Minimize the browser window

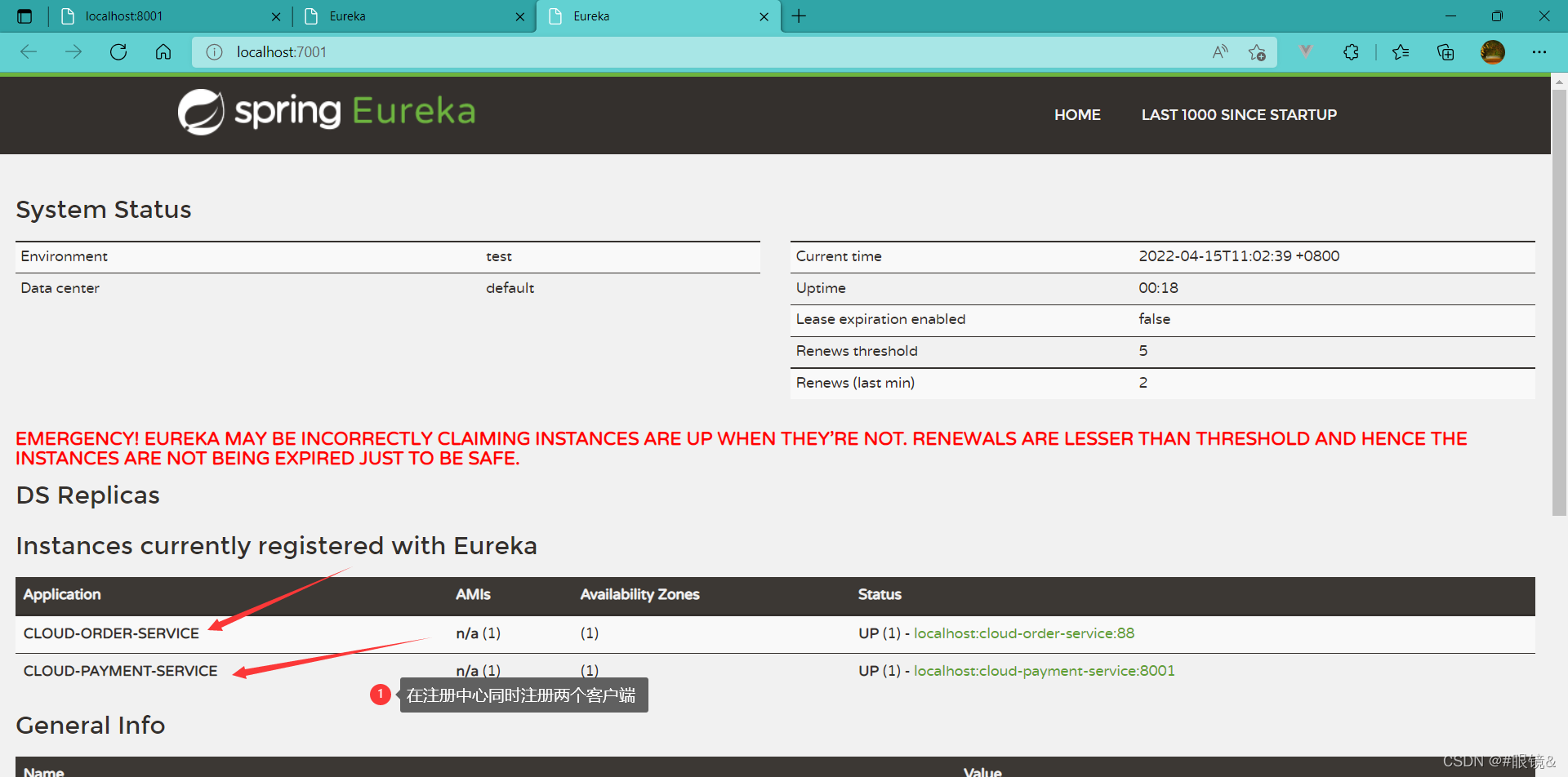point(1450,16)
